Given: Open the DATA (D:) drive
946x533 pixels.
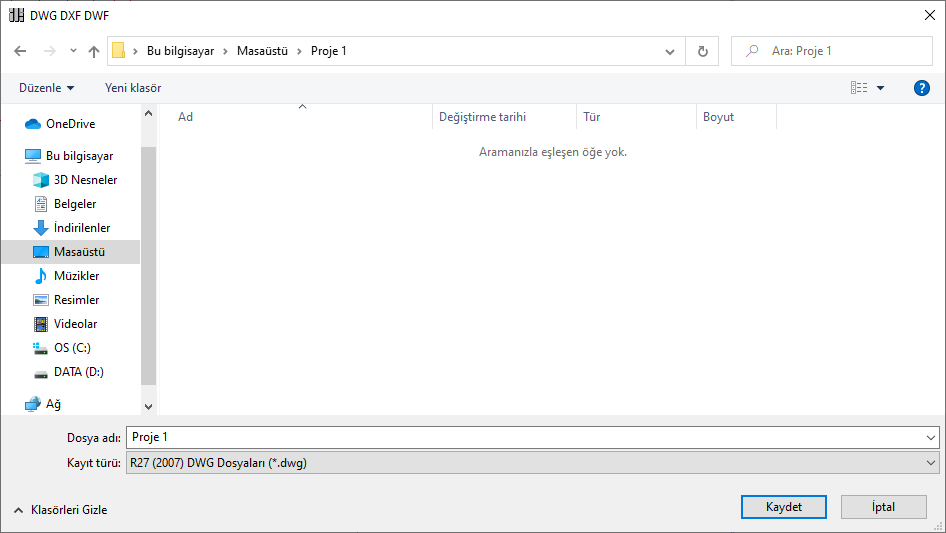Looking at the screenshot, I should 78,372.
